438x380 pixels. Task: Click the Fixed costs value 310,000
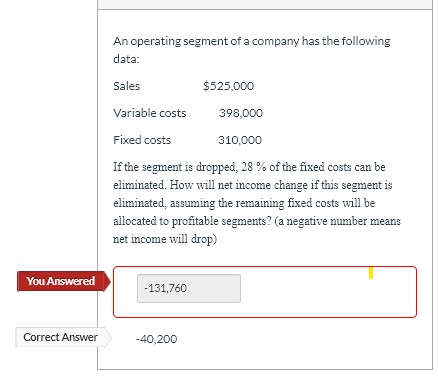(x=240, y=140)
